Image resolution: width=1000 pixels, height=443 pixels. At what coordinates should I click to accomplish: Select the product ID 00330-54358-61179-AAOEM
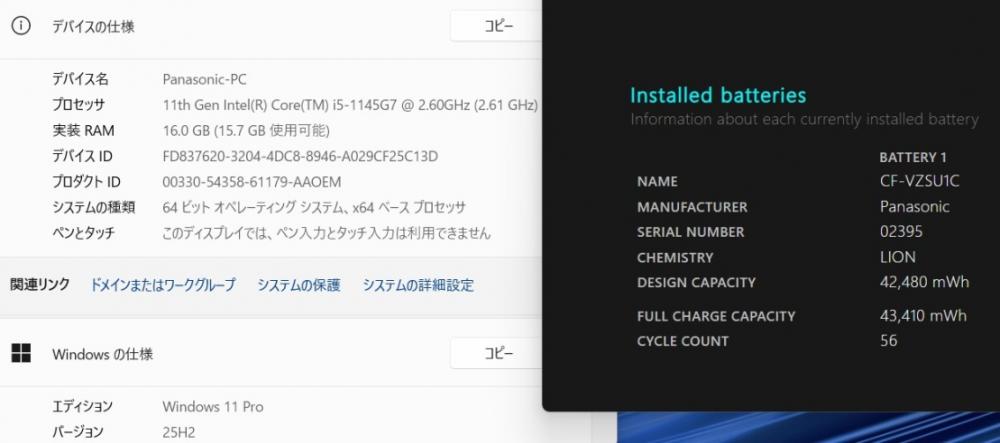point(252,182)
